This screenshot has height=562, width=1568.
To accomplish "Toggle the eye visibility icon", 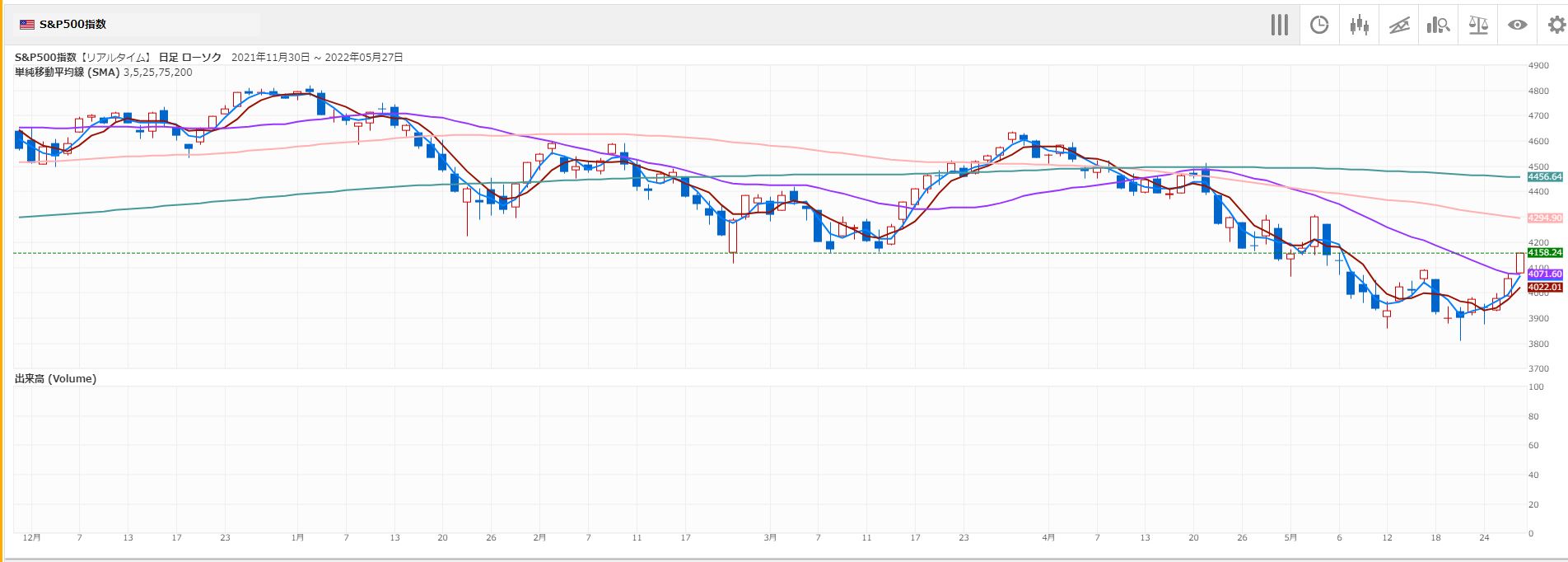I will pos(1518,25).
